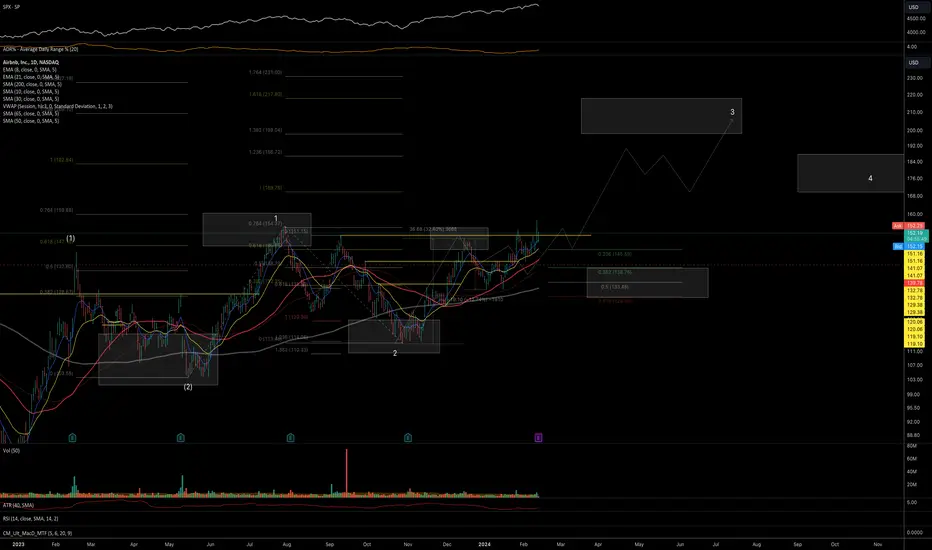This screenshot has height=550, width=932.
Task: Select the SMA (65, close) indicator legend
Action: (x=31, y=113)
